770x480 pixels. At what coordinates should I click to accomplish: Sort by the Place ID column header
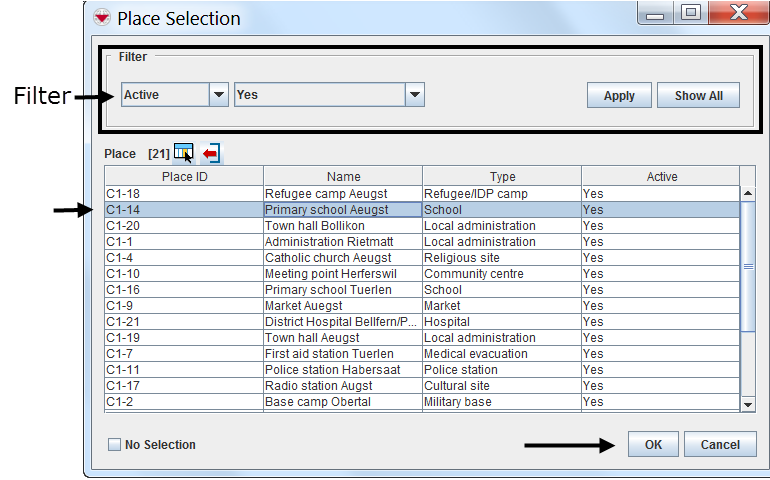tap(184, 177)
